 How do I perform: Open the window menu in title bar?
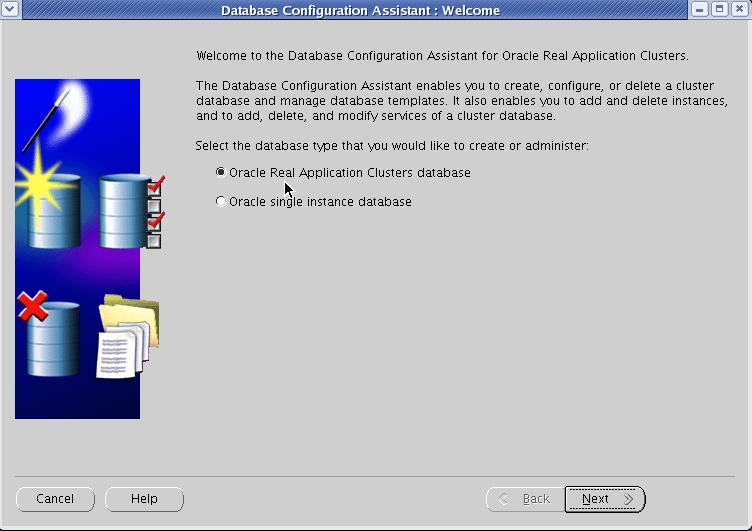pyautogui.click(x=10, y=9)
